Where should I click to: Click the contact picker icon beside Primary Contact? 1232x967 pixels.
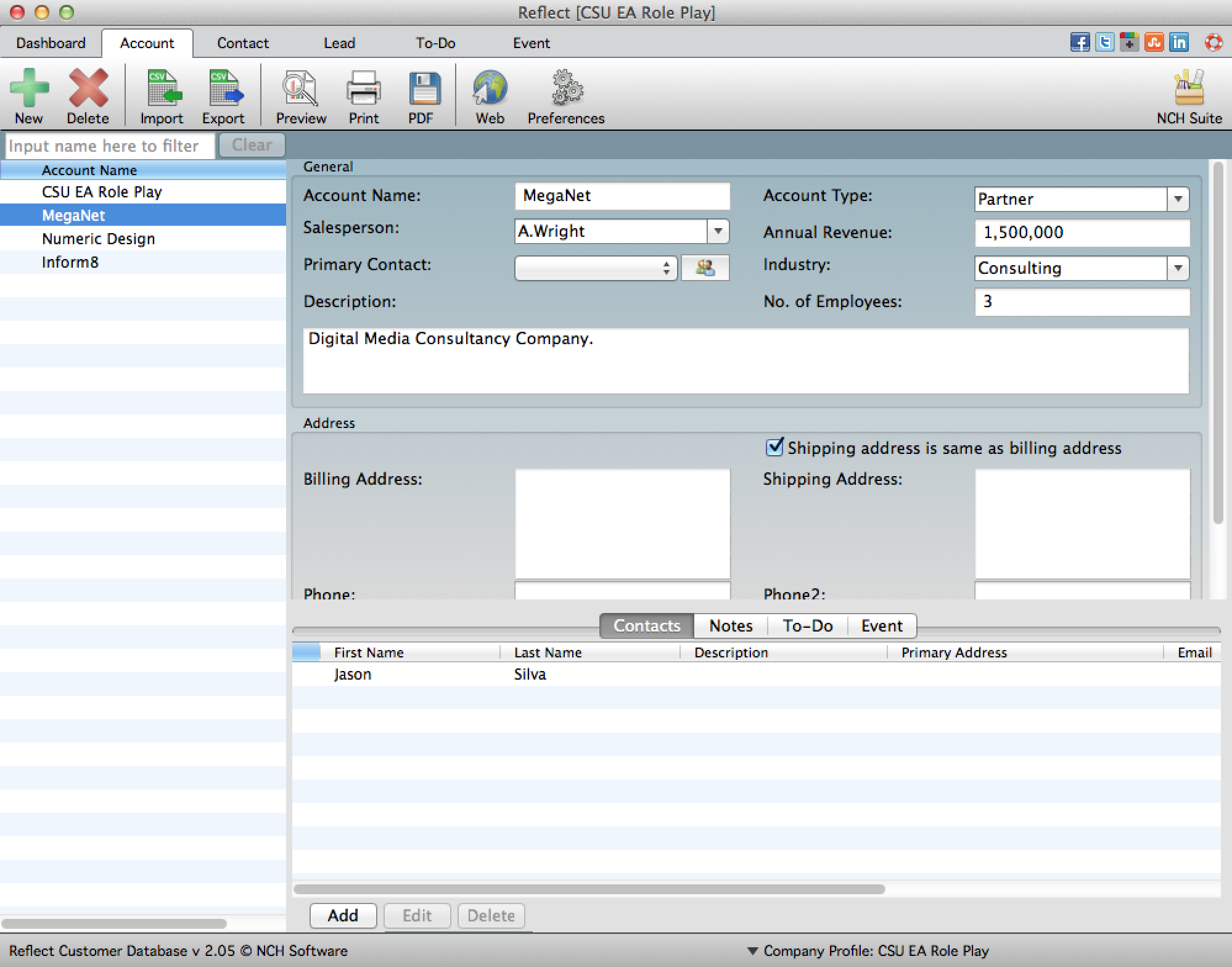(705, 268)
